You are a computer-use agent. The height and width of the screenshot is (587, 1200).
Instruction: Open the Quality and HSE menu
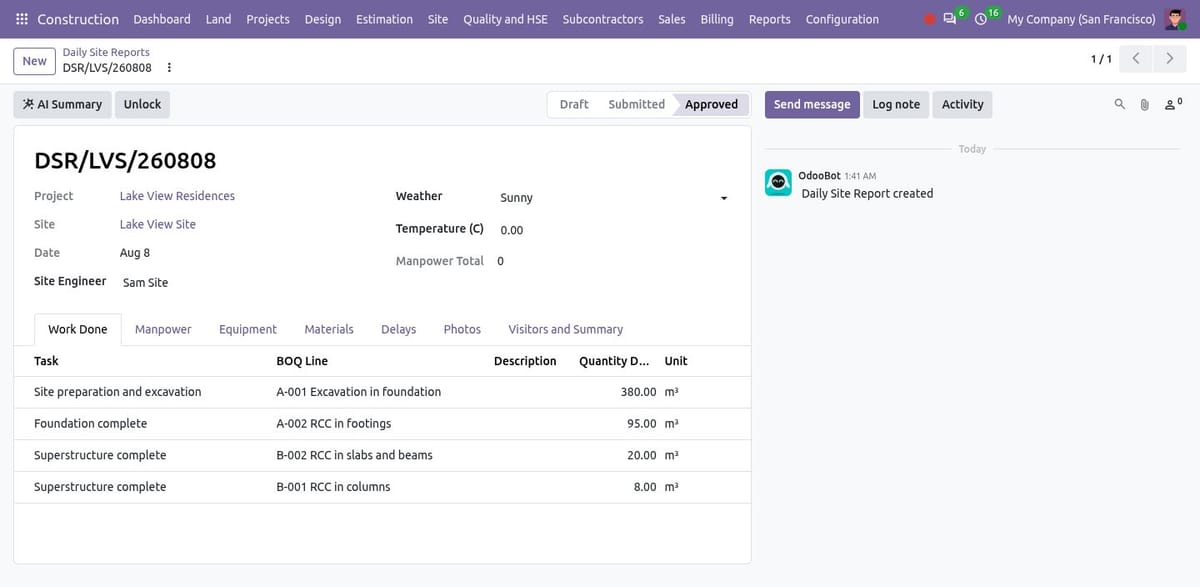coord(505,19)
